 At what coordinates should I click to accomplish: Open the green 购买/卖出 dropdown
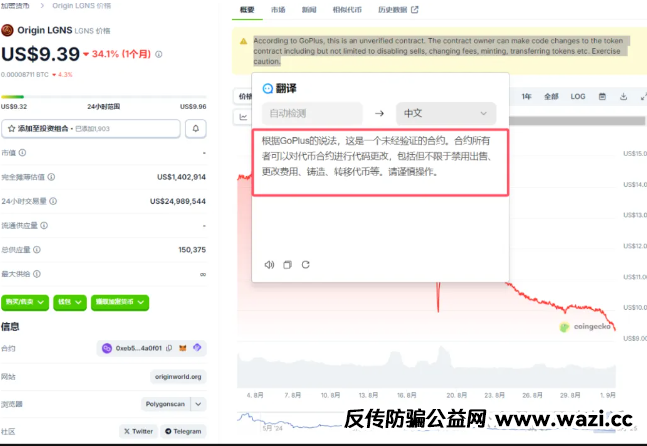click(26, 301)
